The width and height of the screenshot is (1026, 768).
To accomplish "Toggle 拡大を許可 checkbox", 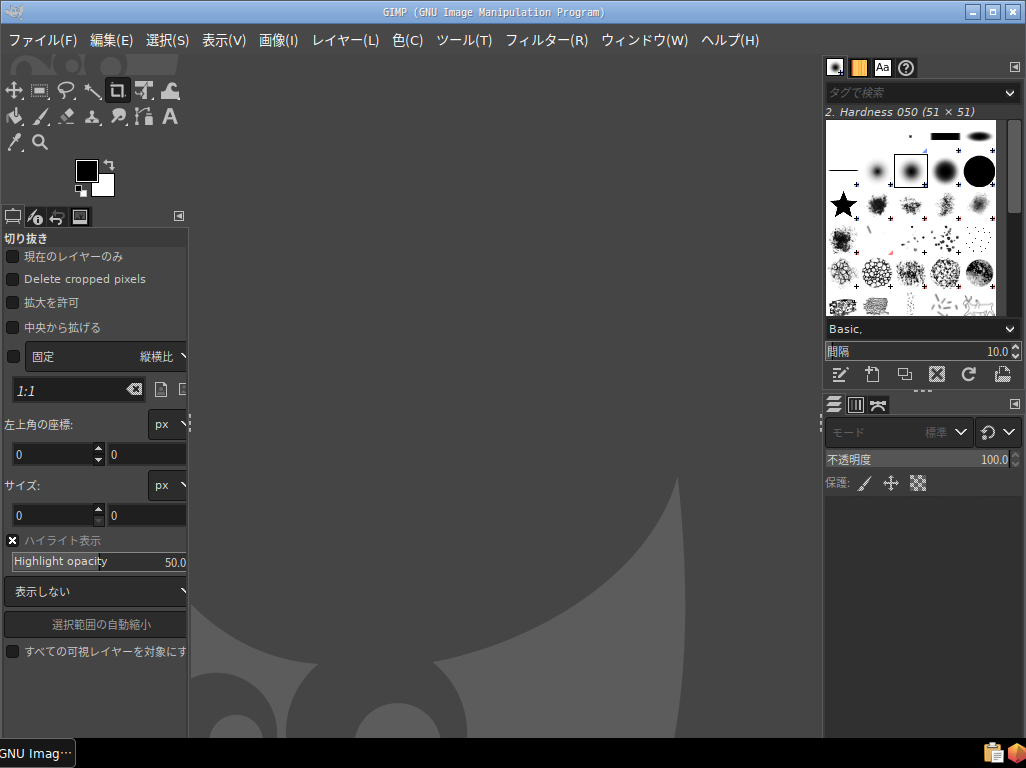I will [x=12, y=302].
